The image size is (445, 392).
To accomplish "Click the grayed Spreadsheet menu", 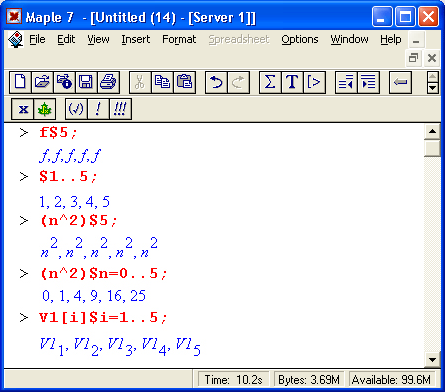I will [x=239, y=39].
